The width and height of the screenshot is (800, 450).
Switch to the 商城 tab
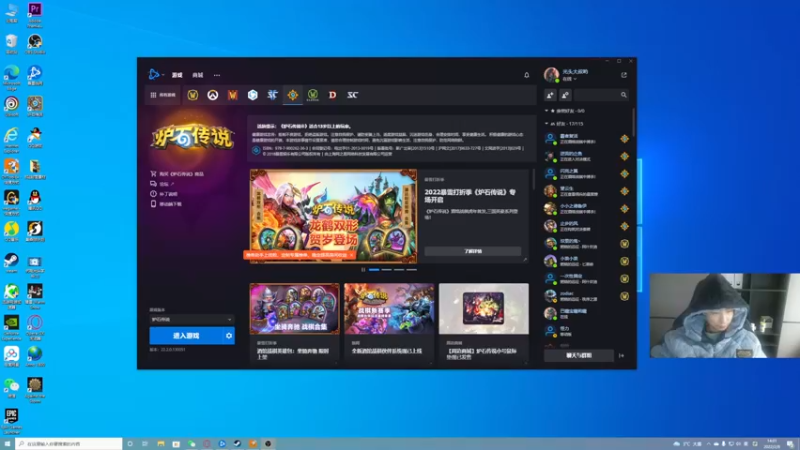[x=197, y=75]
